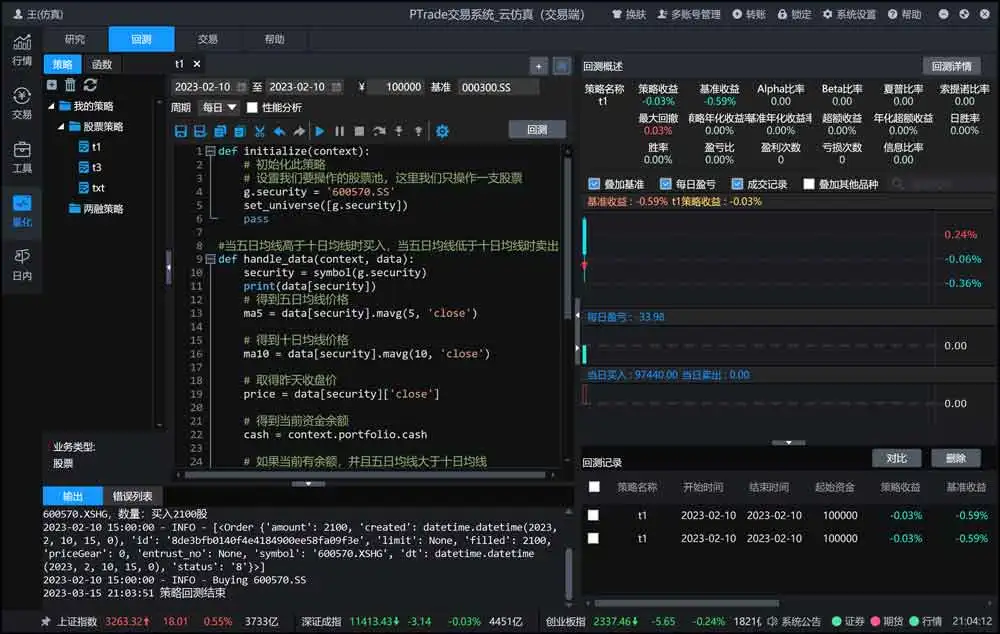This screenshot has width=1000, height=634.
Task: Select the 函数 tab
Action: click(x=102, y=64)
